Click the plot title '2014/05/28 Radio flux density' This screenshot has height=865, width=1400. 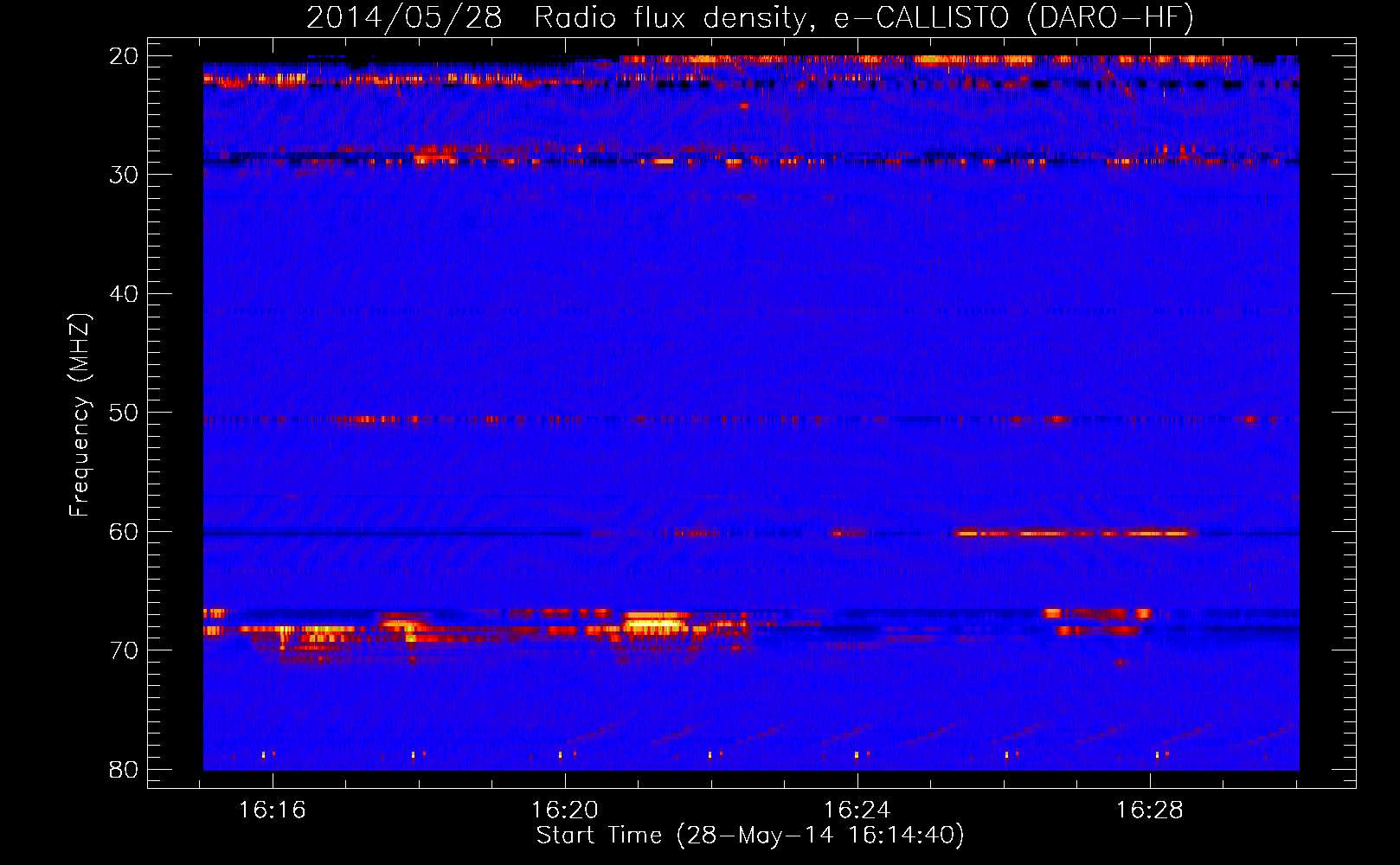(x=557, y=18)
